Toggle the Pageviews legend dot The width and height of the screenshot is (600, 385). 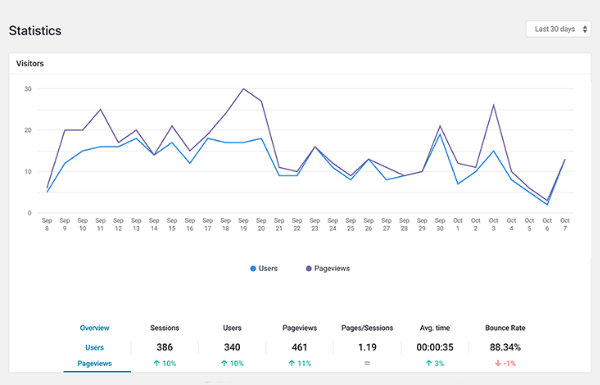pyautogui.click(x=308, y=269)
